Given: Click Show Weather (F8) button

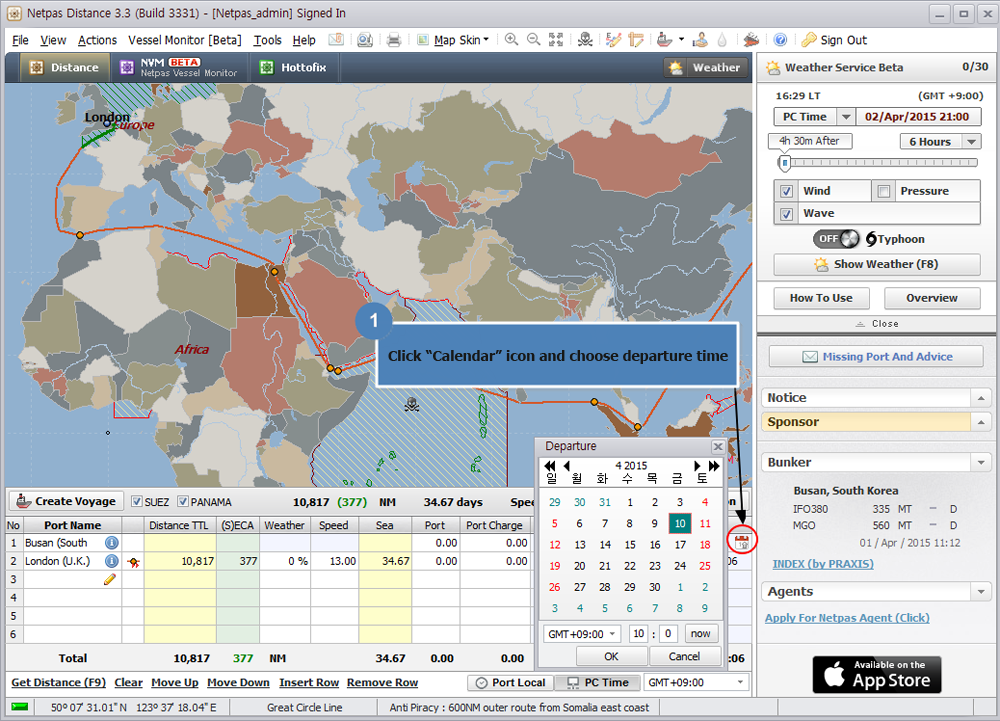Looking at the screenshot, I should 876,264.
